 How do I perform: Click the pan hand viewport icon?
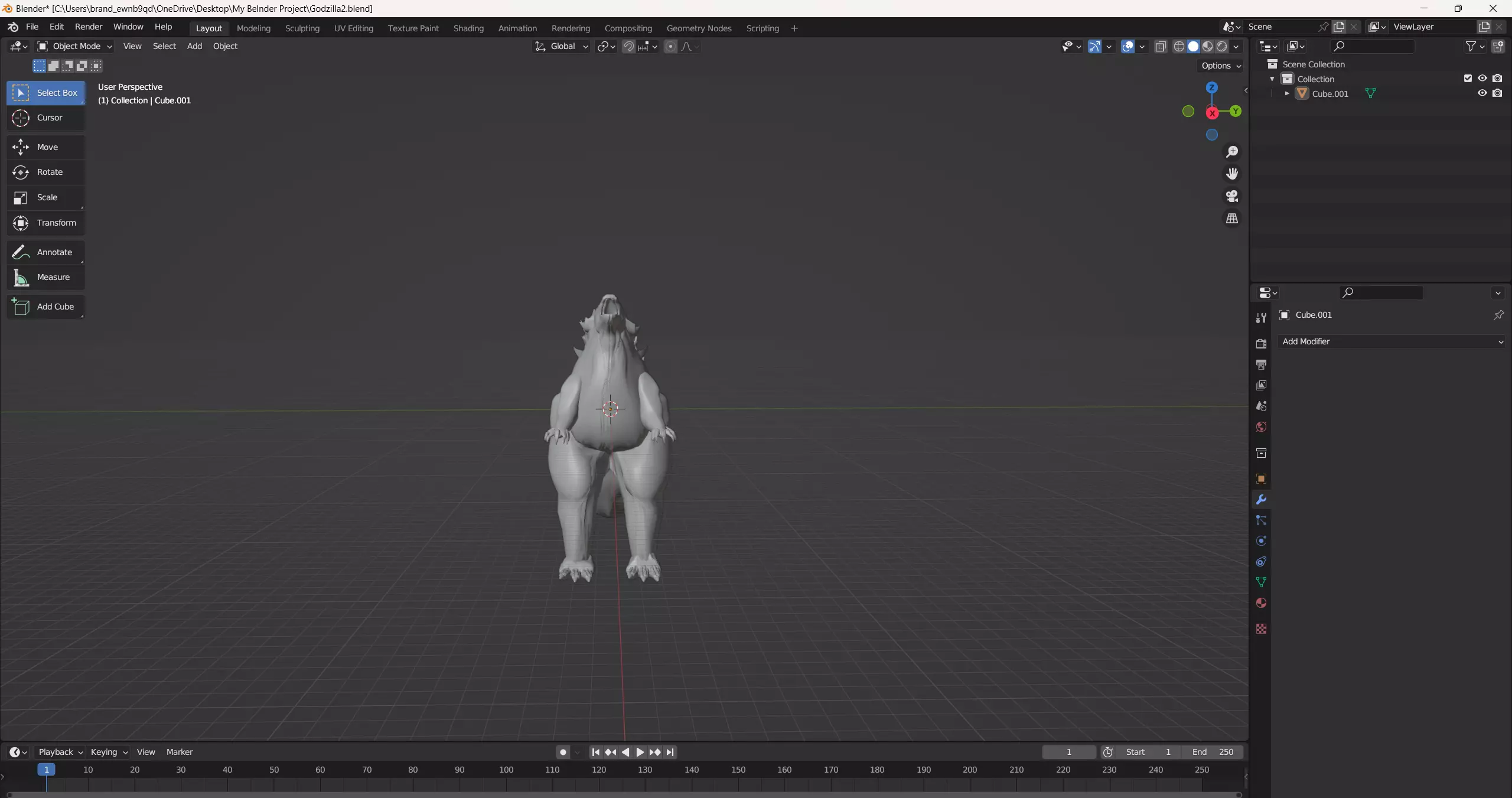click(1232, 174)
